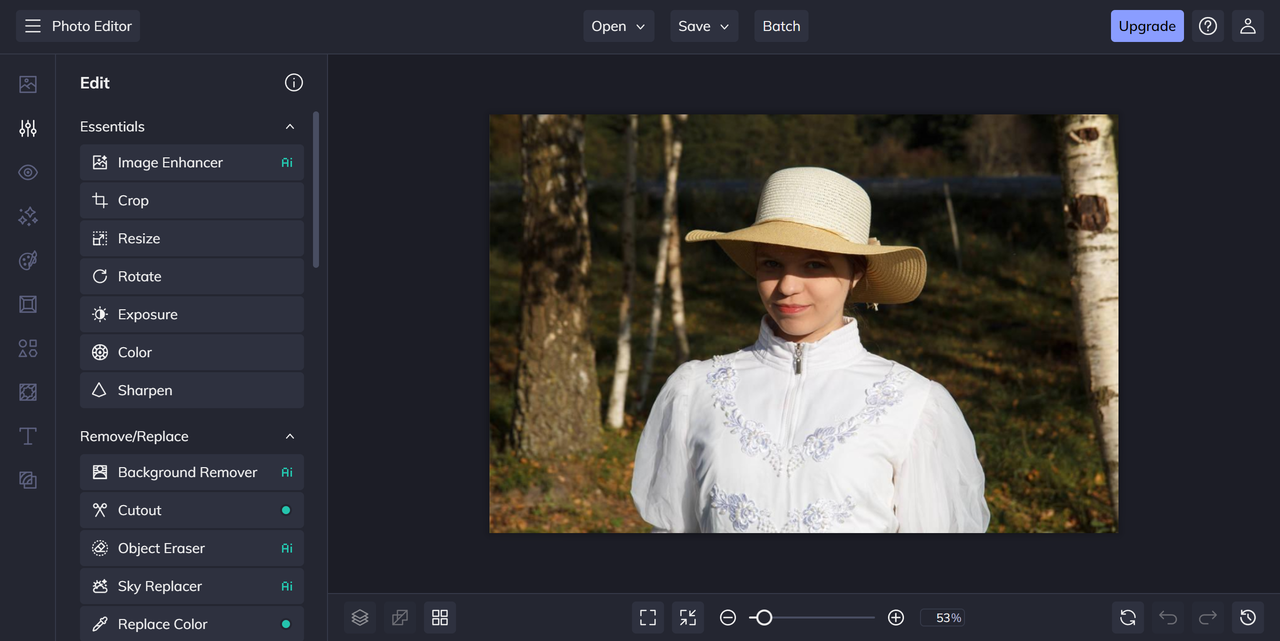This screenshot has width=1280, height=641.
Task: Open the Frames sidebar icon
Action: click(28, 304)
